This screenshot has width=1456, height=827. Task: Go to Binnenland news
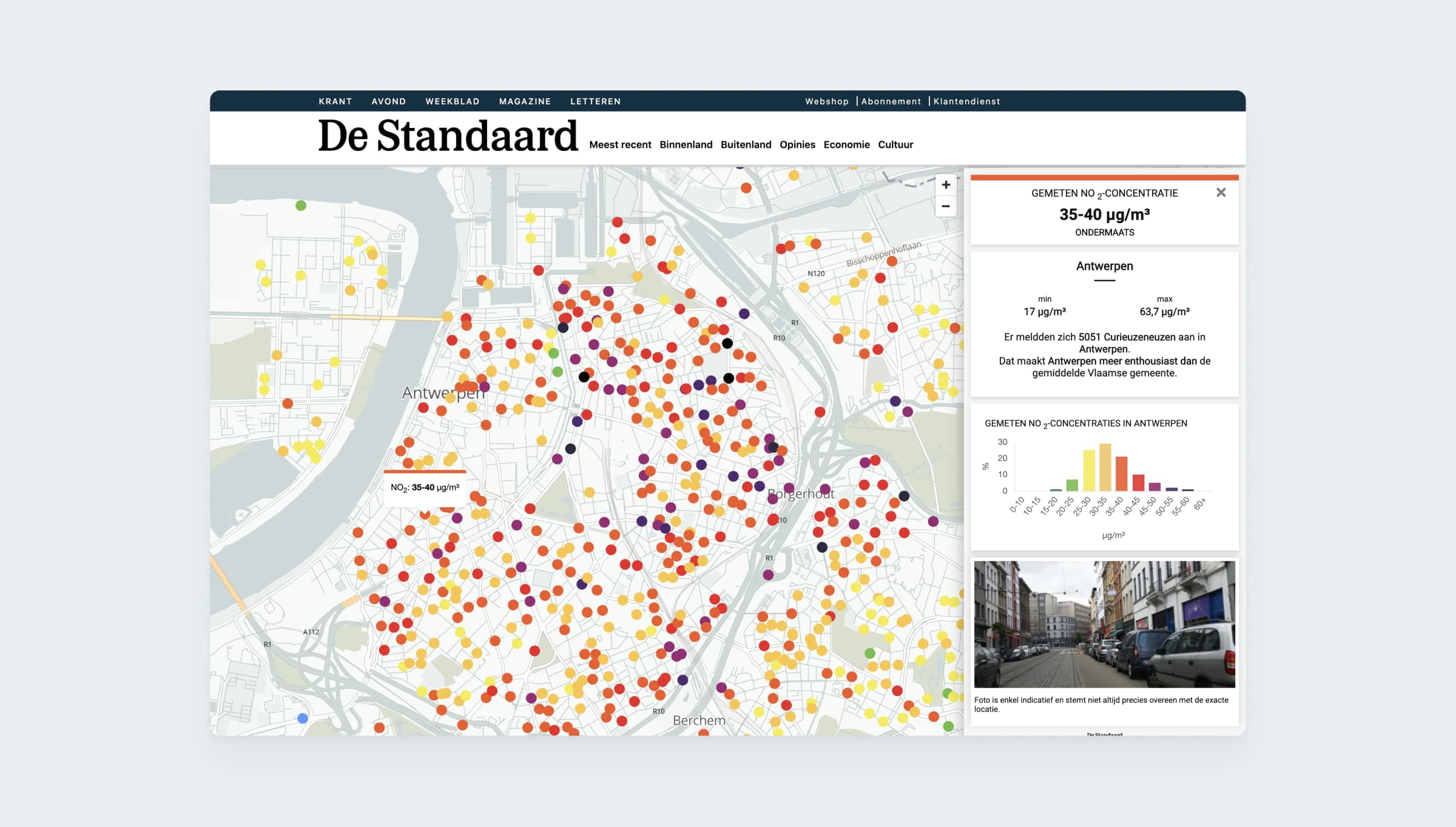pos(686,144)
